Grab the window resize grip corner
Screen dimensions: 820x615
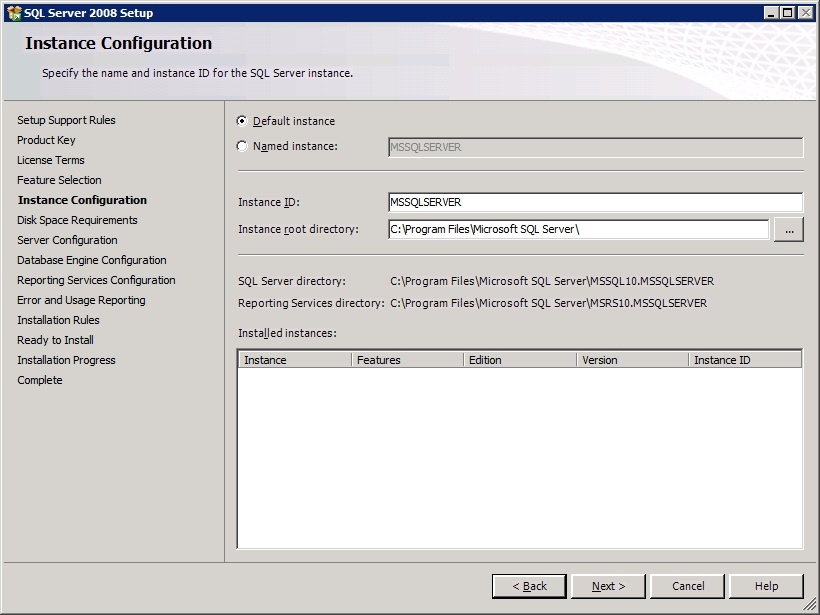(809, 605)
